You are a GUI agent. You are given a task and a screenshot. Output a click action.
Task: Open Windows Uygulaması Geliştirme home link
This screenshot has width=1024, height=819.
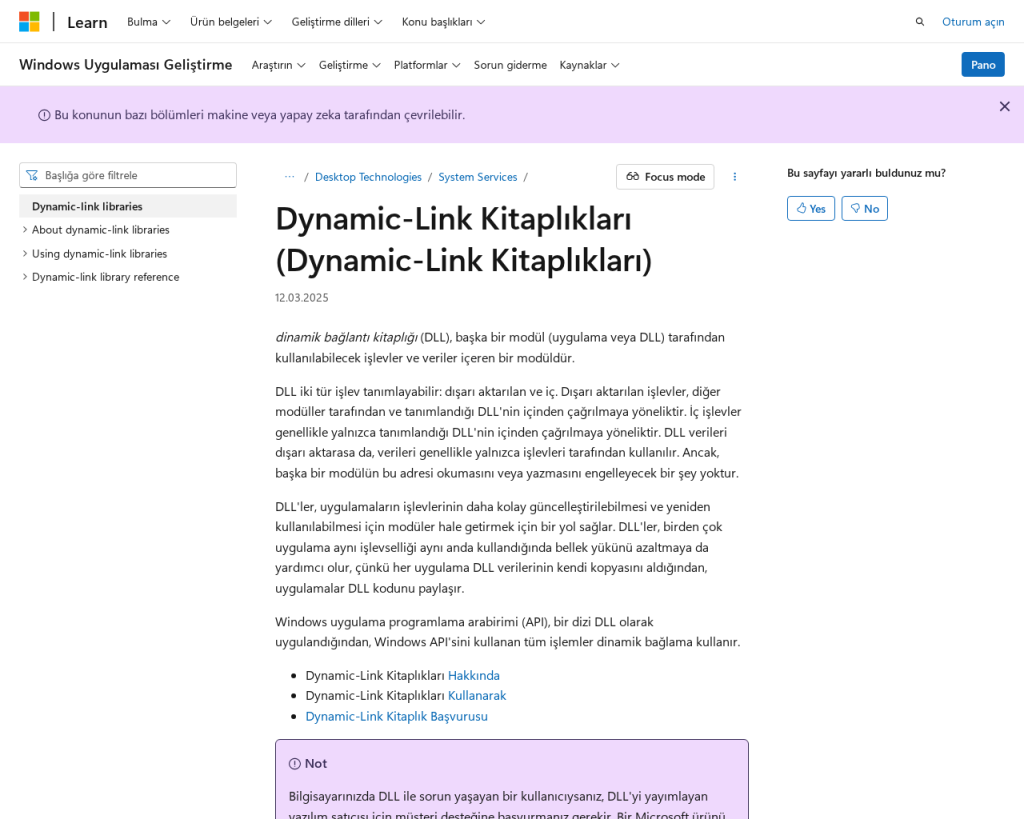[x=125, y=65]
